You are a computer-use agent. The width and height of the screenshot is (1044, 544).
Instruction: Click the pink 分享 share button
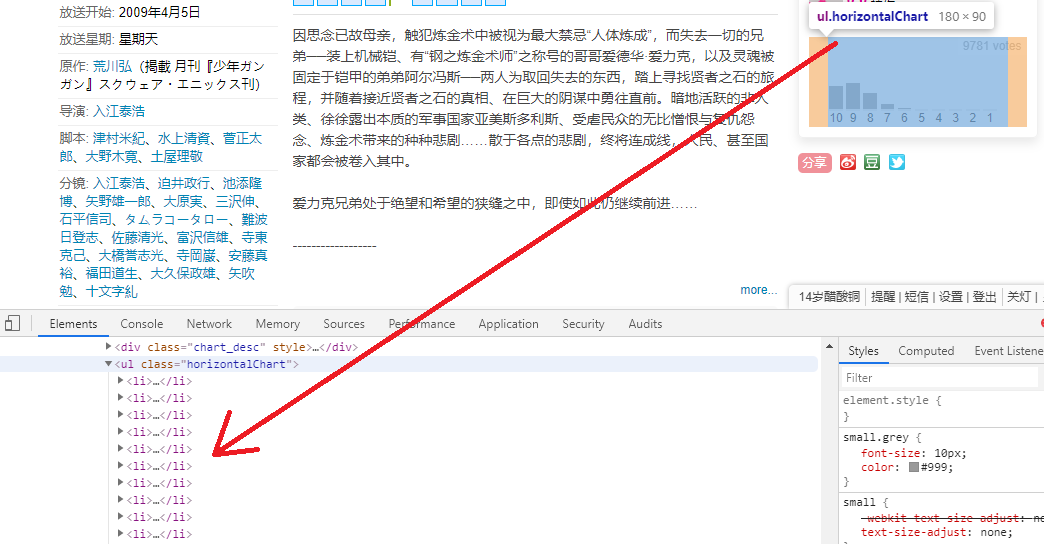(x=814, y=162)
